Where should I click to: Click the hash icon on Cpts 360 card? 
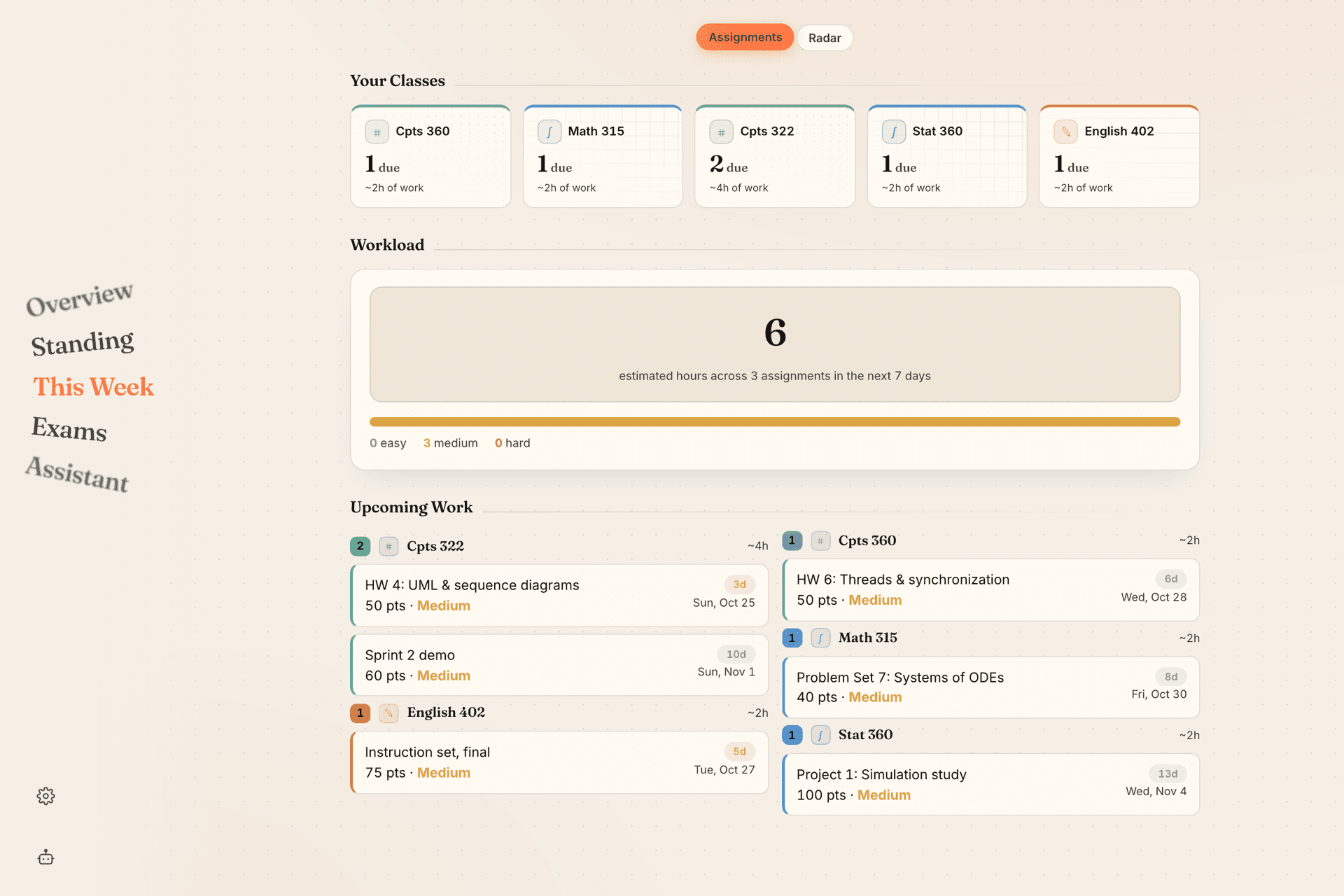click(x=377, y=132)
